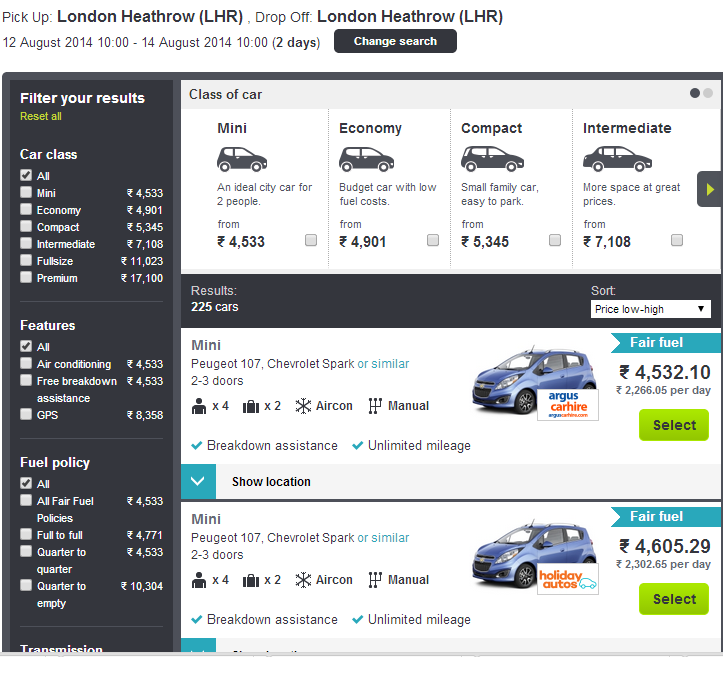Click the first car's 'or similar' link
723x697 pixels.
pos(383,364)
